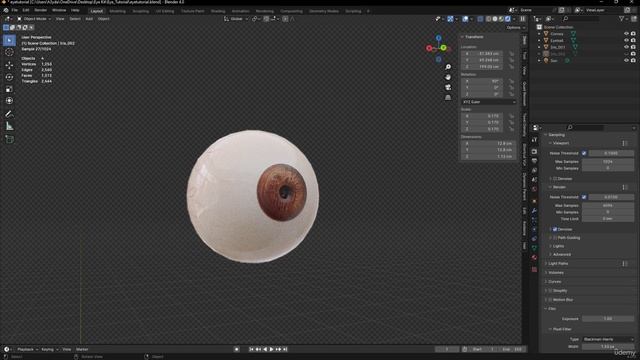This screenshot has width=640, height=360.
Task: Toggle Viewport Noise Threshold checkbox
Action: point(584,153)
